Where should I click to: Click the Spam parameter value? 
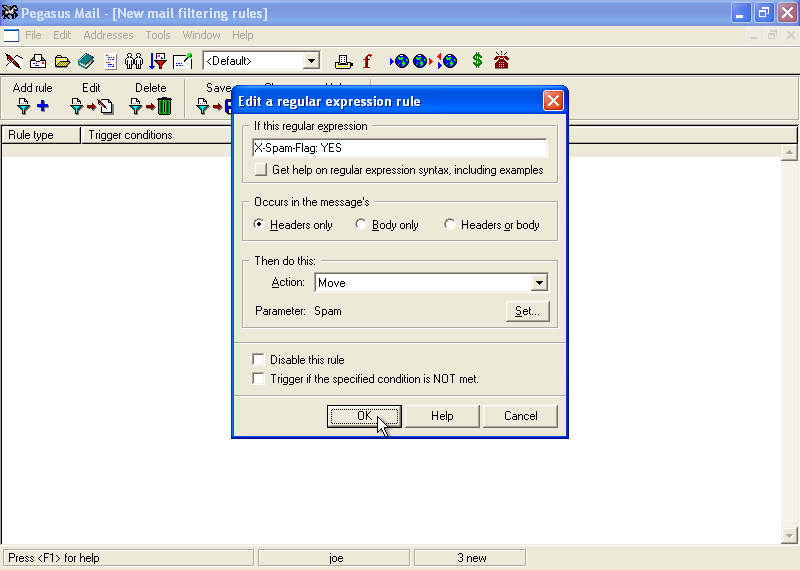328,311
